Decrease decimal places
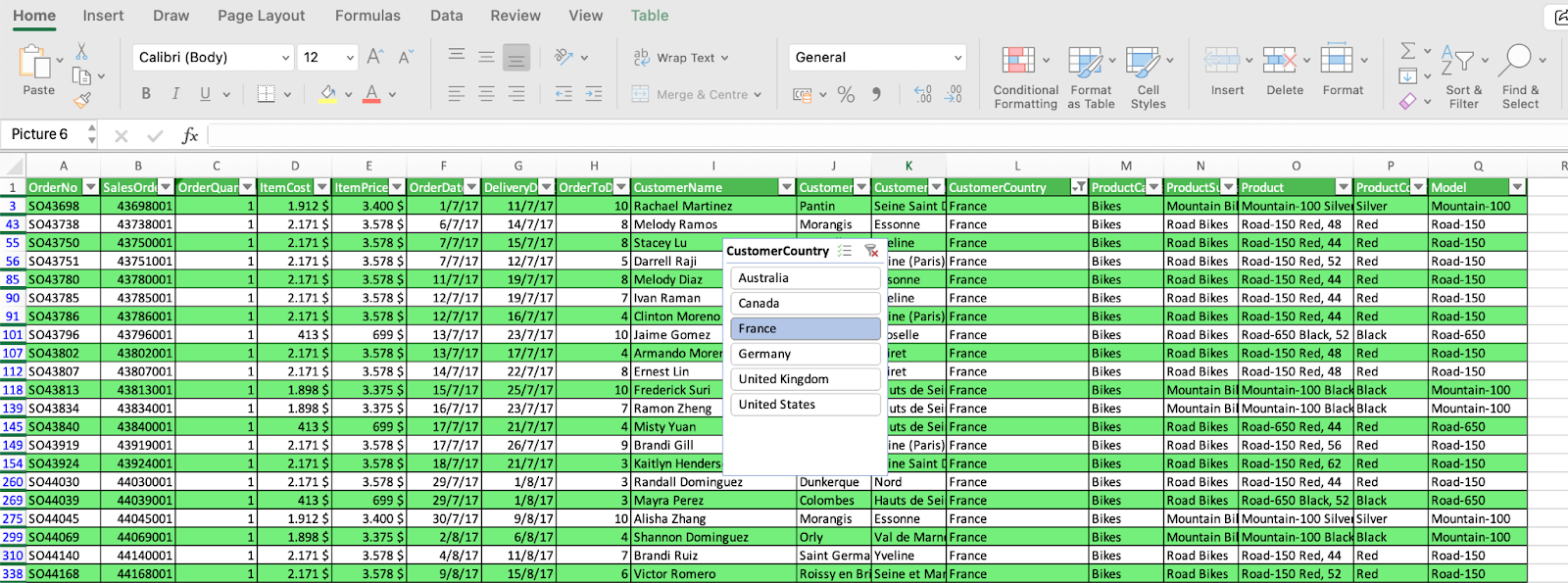 tap(954, 94)
